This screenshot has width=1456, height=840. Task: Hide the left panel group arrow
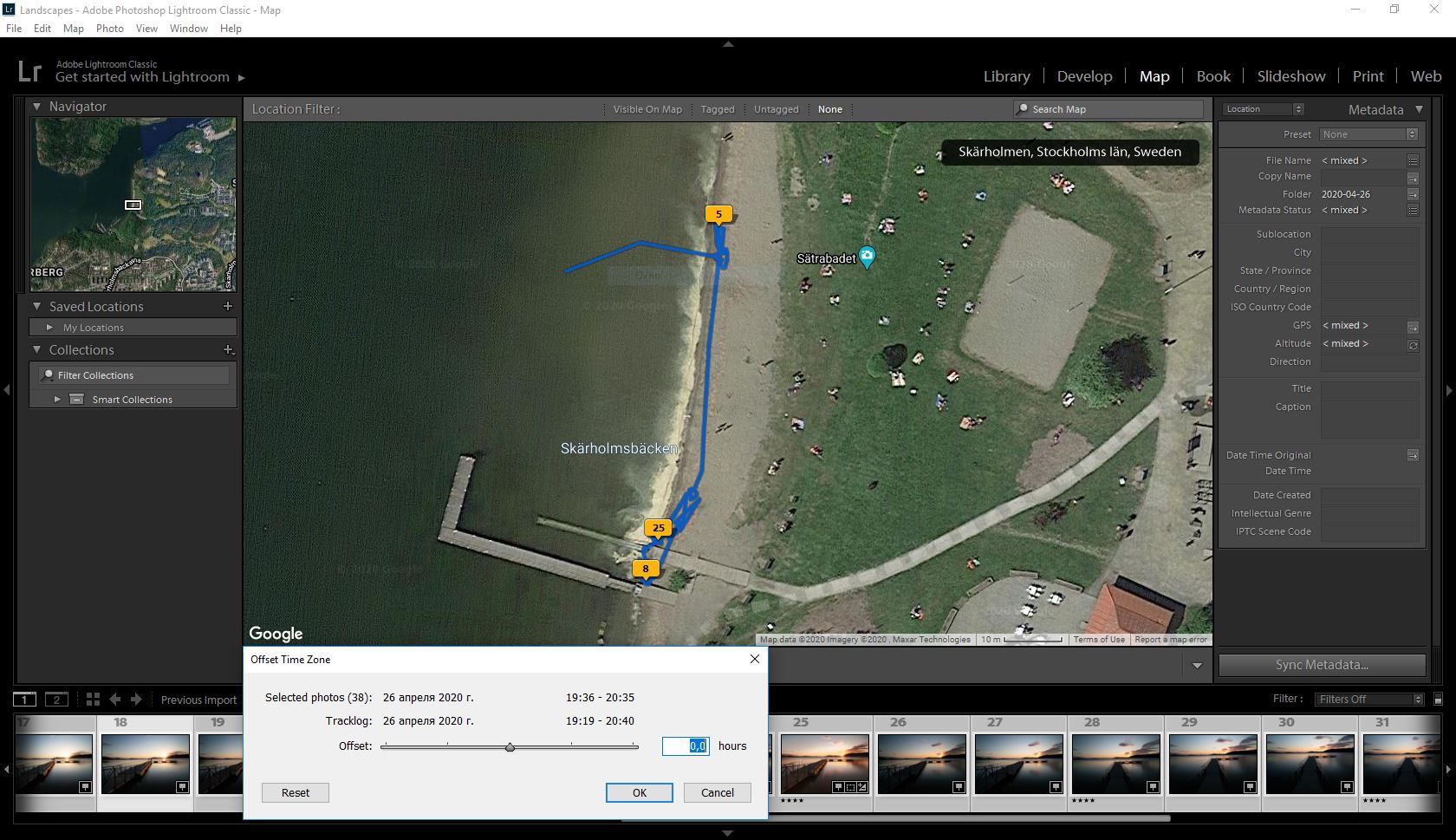click(x=7, y=390)
